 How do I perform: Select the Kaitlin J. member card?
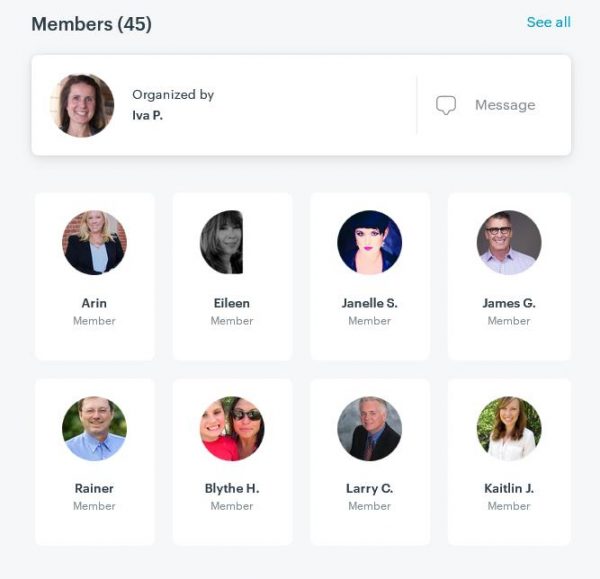point(509,462)
